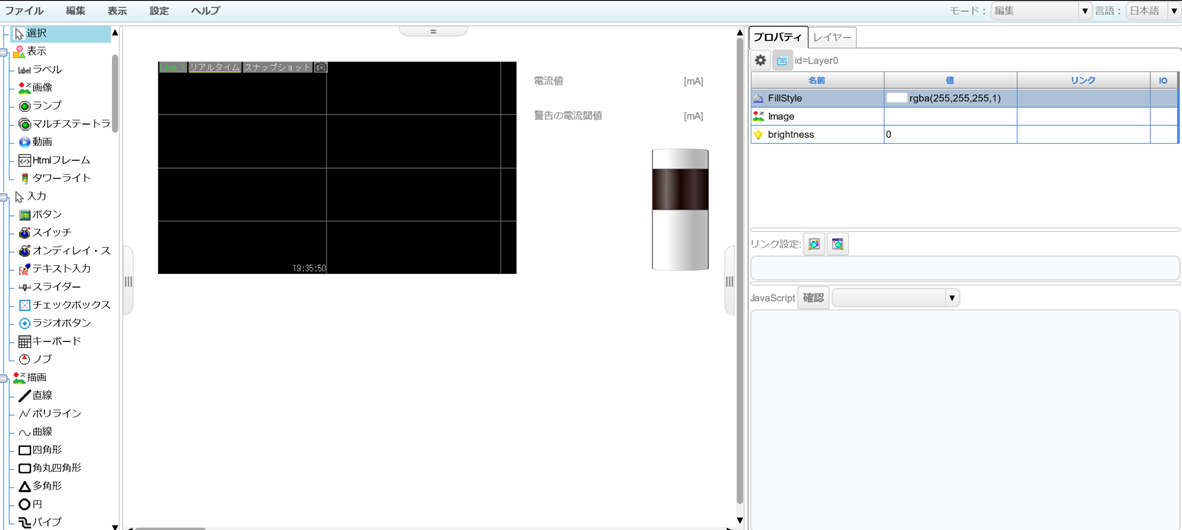
Task: Click the 確認 JavaScript confirm button
Action: click(813, 298)
